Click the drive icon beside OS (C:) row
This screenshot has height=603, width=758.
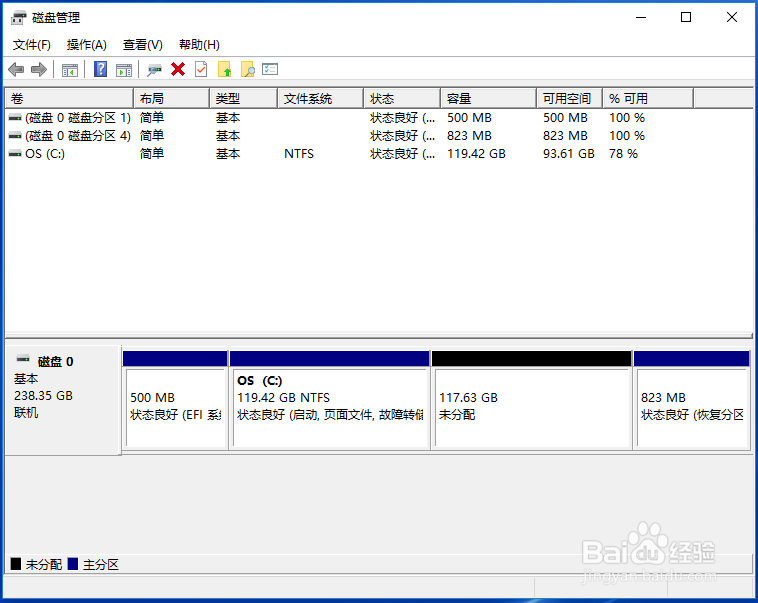[15, 154]
